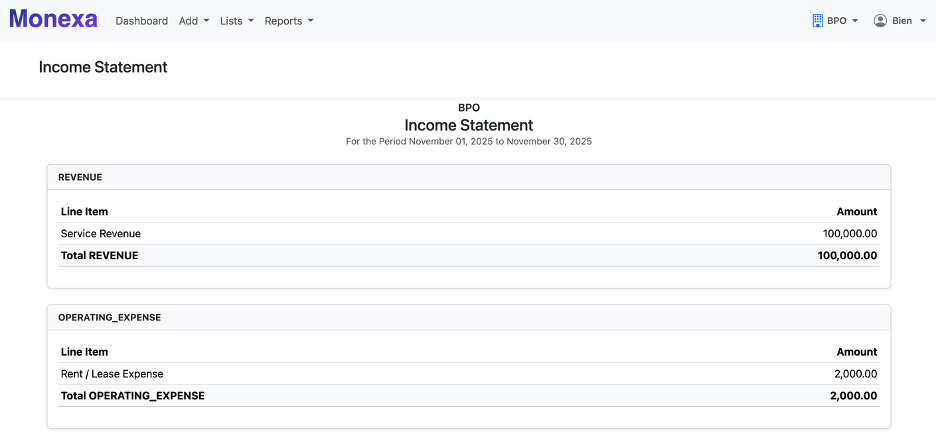The height and width of the screenshot is (432, 936).
Task: Click the Amount column header under REVENUE
Action: point(856,212)
